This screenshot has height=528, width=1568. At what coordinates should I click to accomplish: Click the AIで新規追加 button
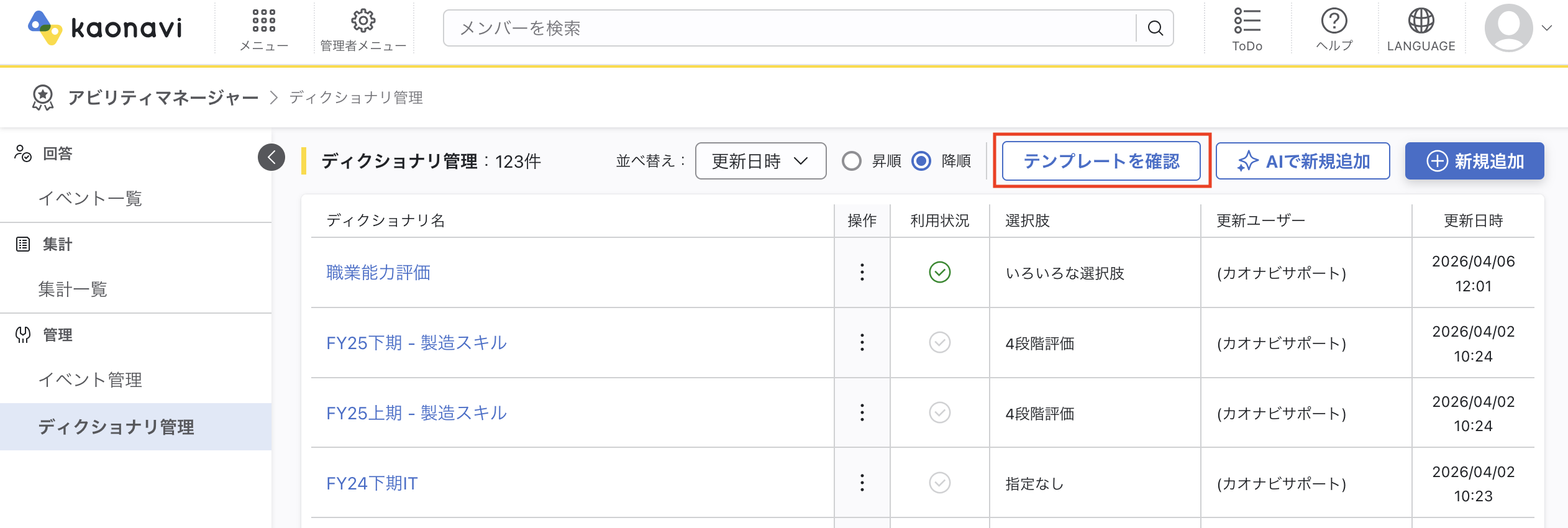[1303, 161]
